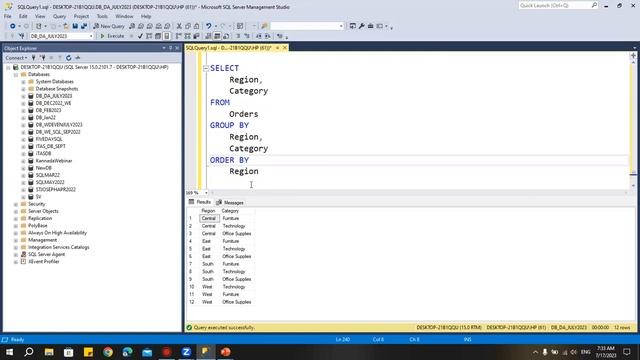
Task: Click the Navigate Backward circle icon
Action: click(x=13, y=26)
